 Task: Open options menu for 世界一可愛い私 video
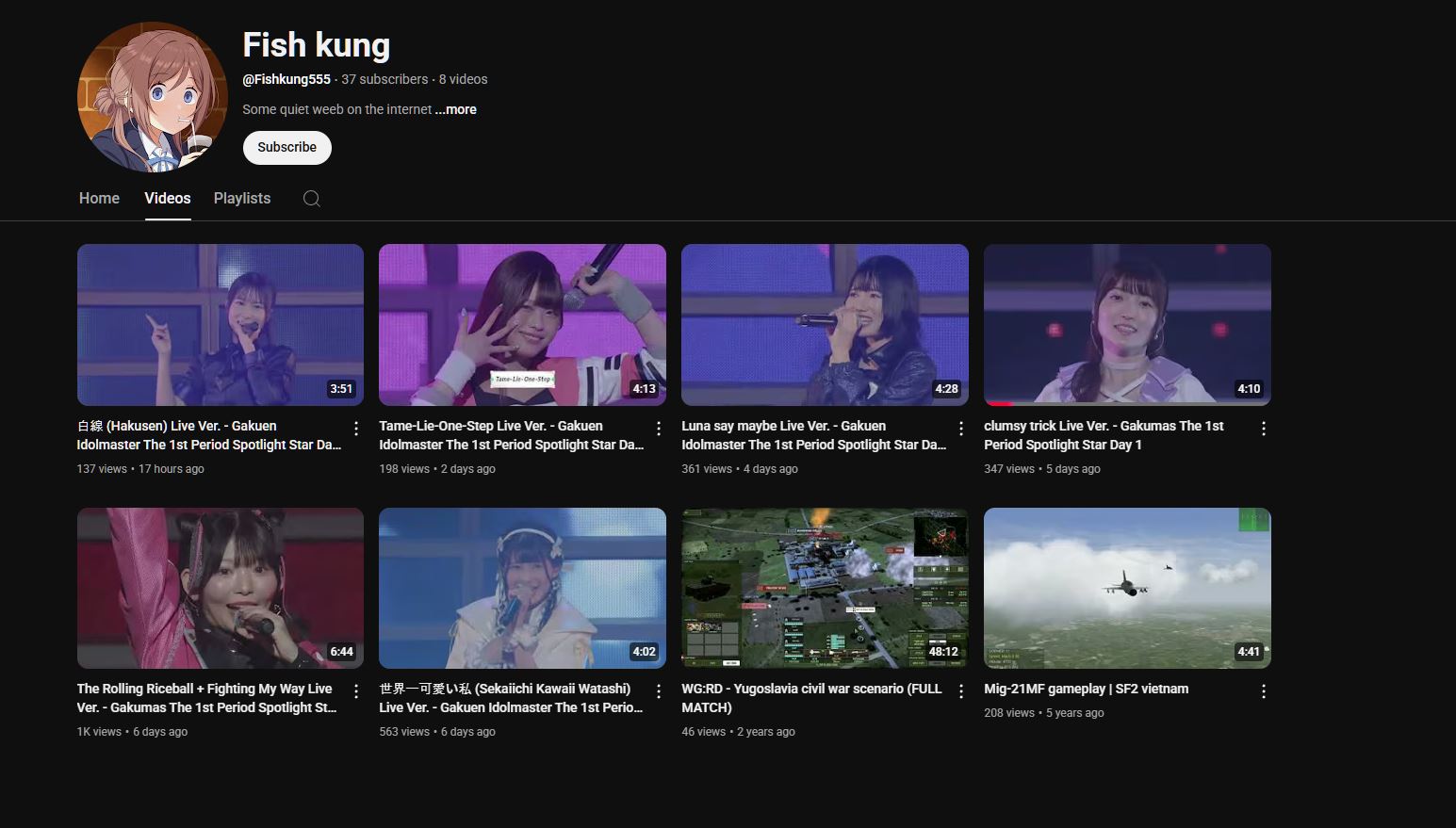(659, 691)
